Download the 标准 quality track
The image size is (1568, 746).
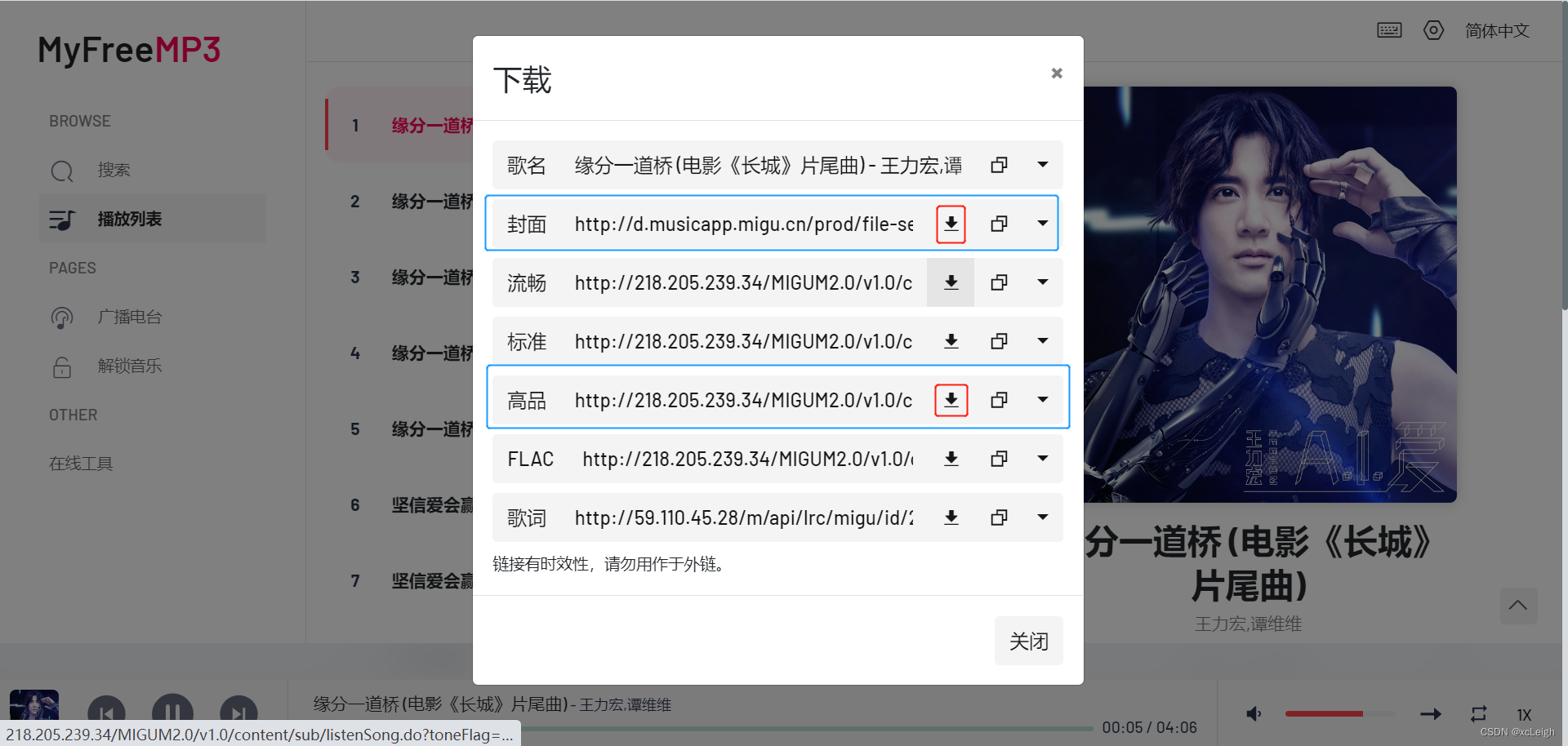point(951,341)
